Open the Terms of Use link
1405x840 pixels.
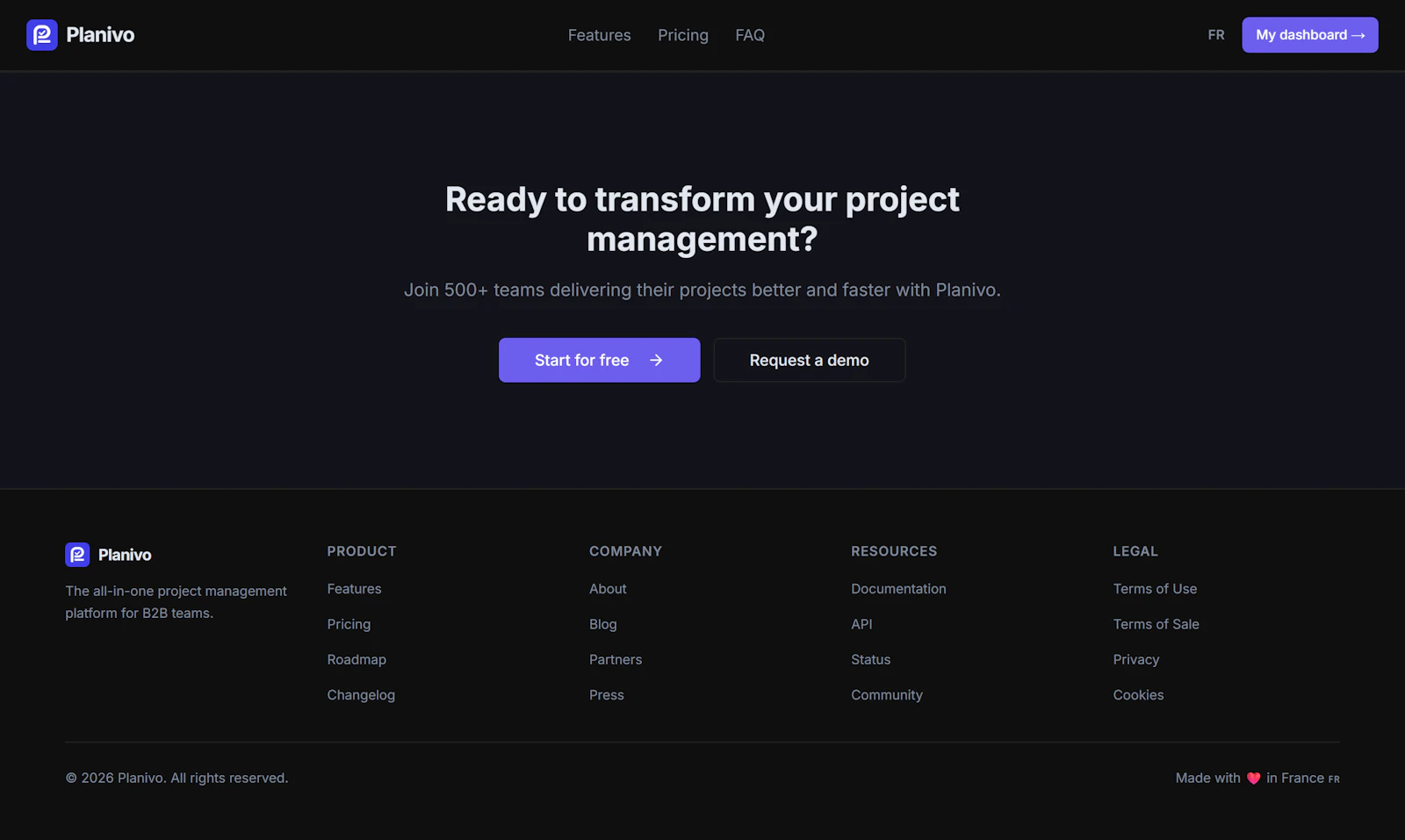1155,589
